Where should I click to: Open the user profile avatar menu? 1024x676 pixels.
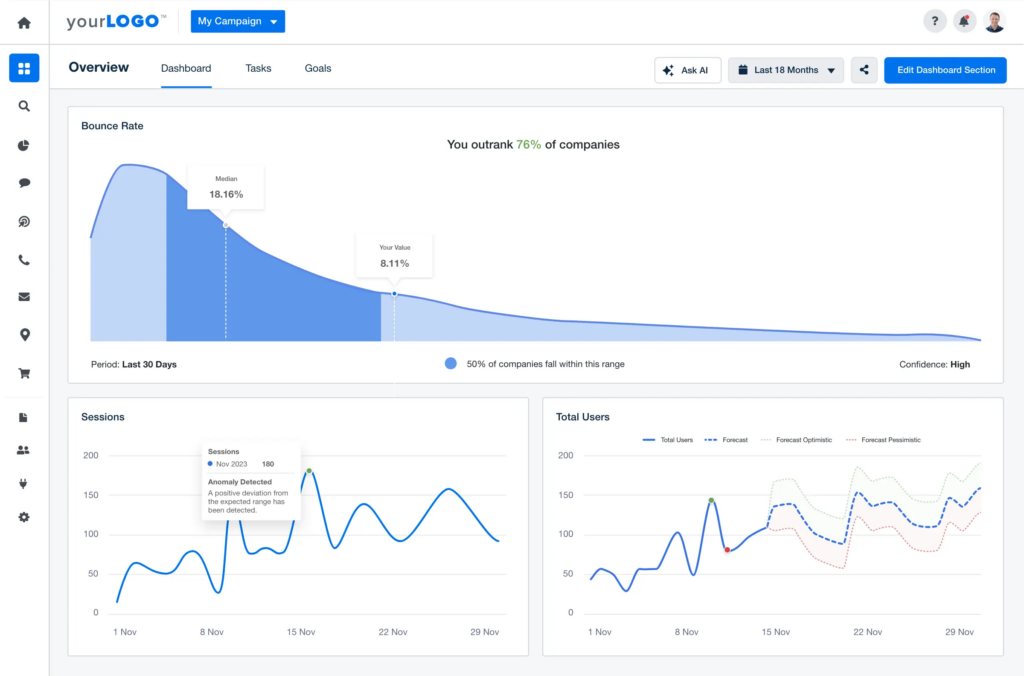click(x=994, y=22)
